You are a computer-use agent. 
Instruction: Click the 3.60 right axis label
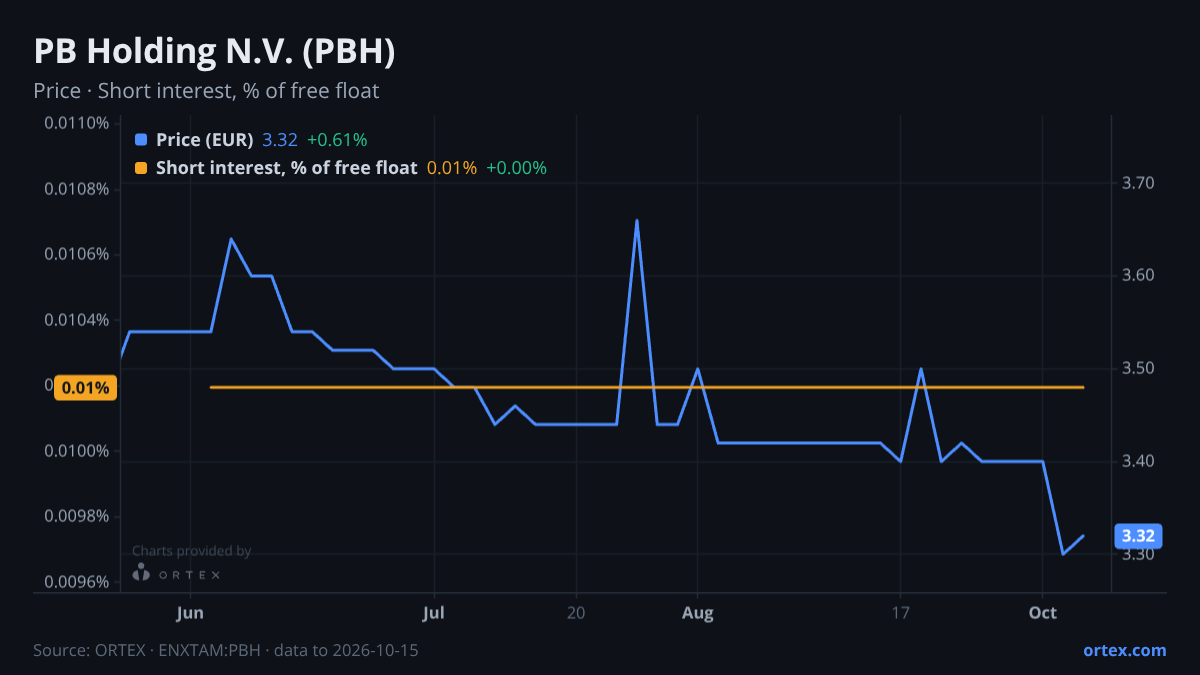(x=1138, y=276)
